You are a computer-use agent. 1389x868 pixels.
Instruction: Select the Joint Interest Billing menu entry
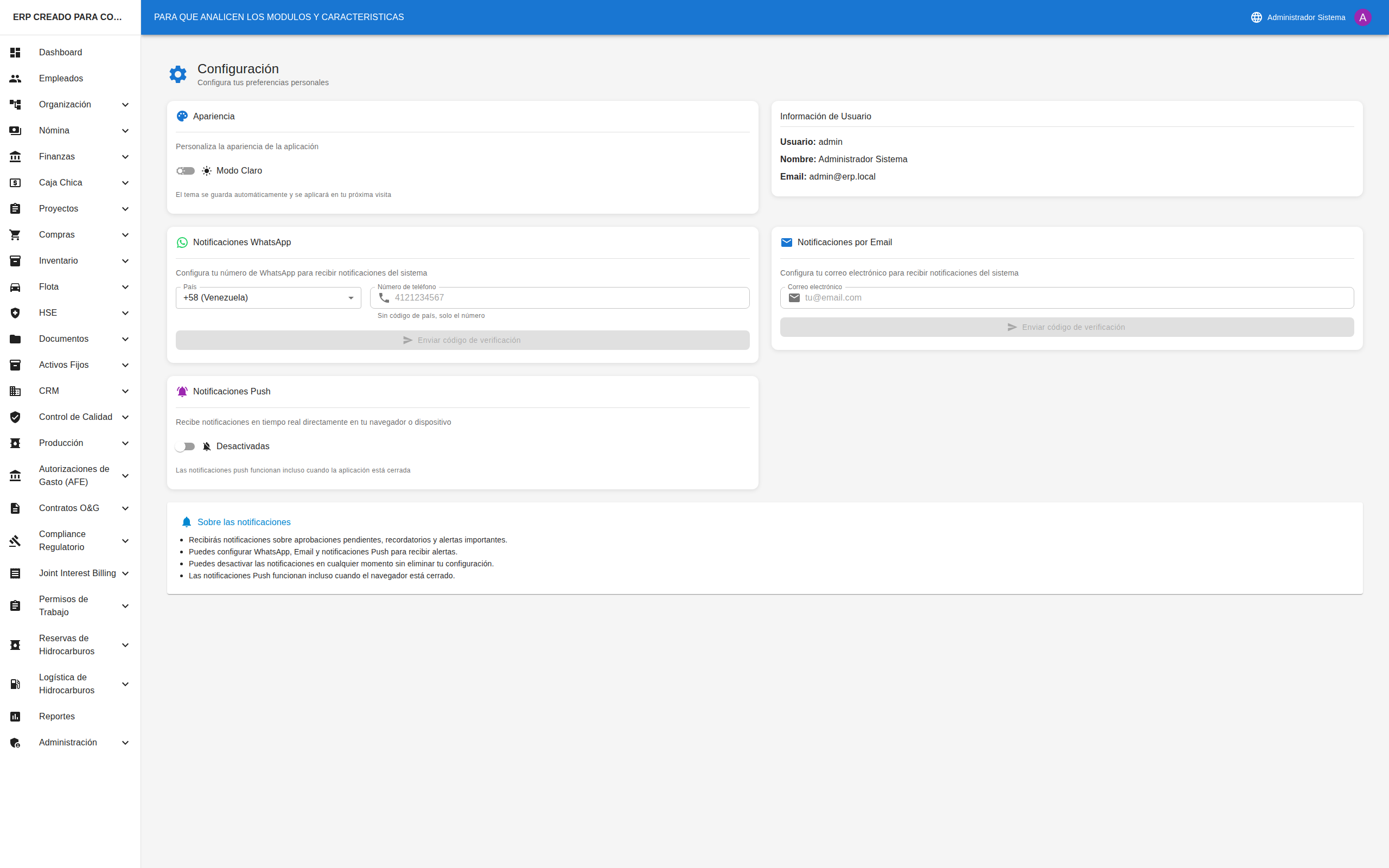pyautogui.click(x=77, y=573)
